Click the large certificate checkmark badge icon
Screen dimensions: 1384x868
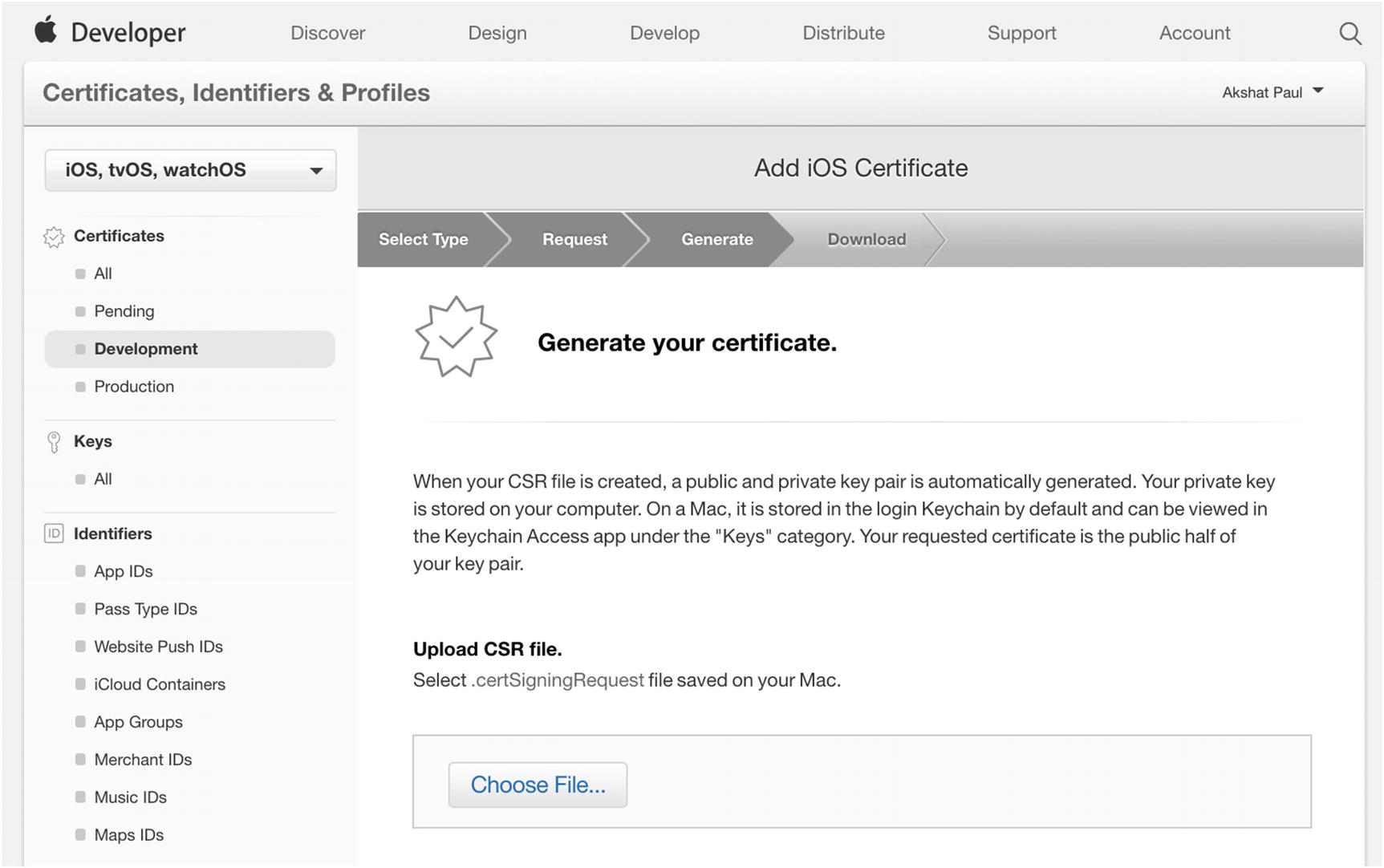point(456,337)
